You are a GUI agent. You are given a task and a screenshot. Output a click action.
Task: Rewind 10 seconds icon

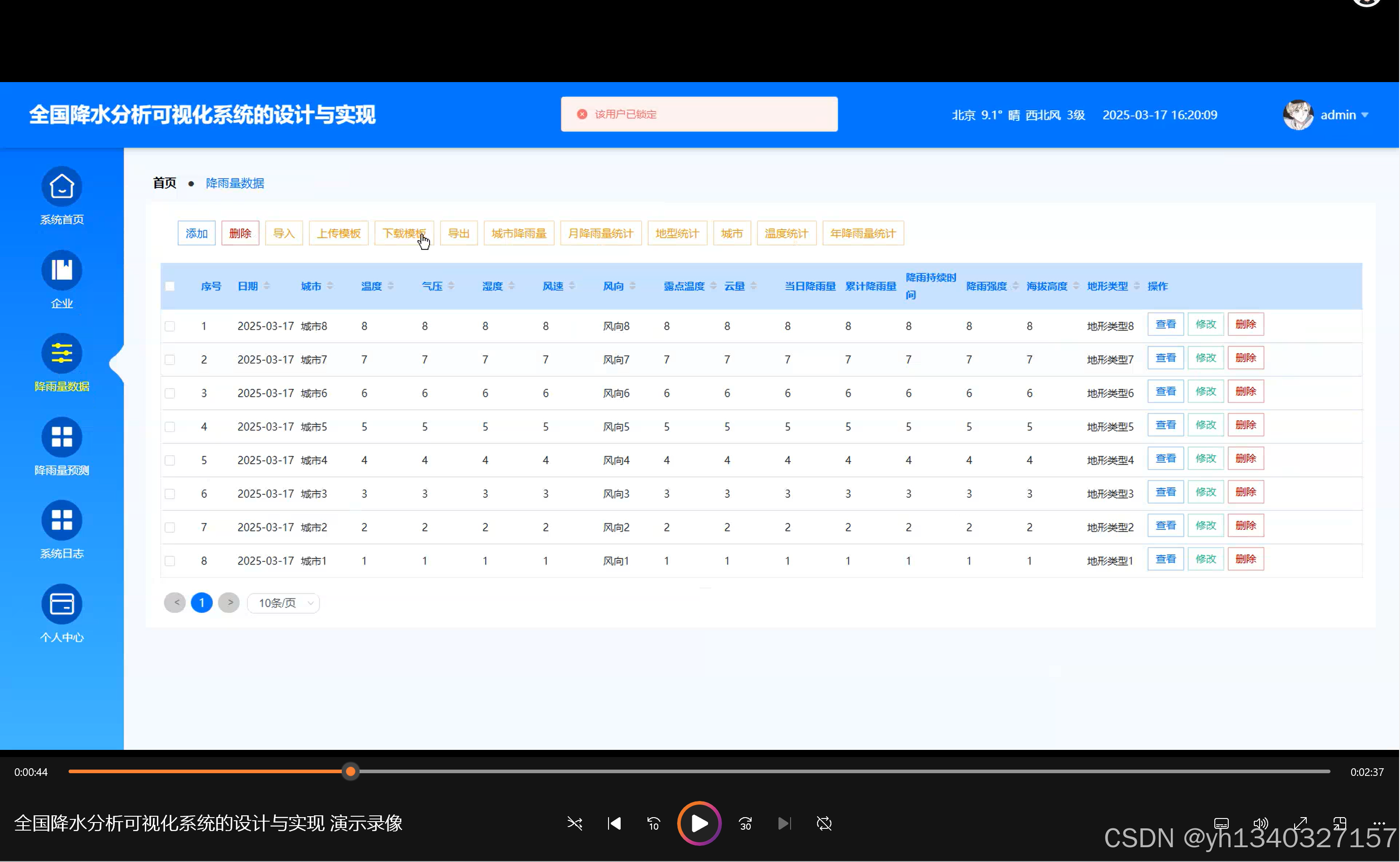[653, 823]
